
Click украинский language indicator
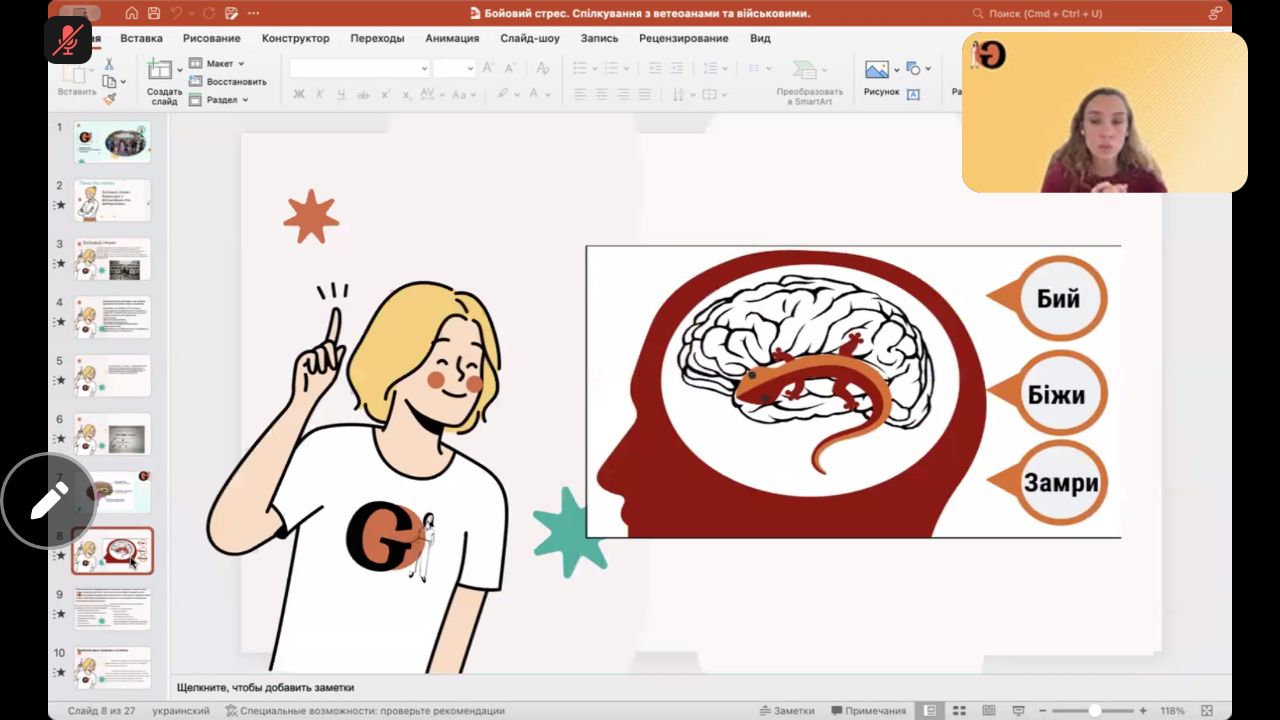coord(181,711)
